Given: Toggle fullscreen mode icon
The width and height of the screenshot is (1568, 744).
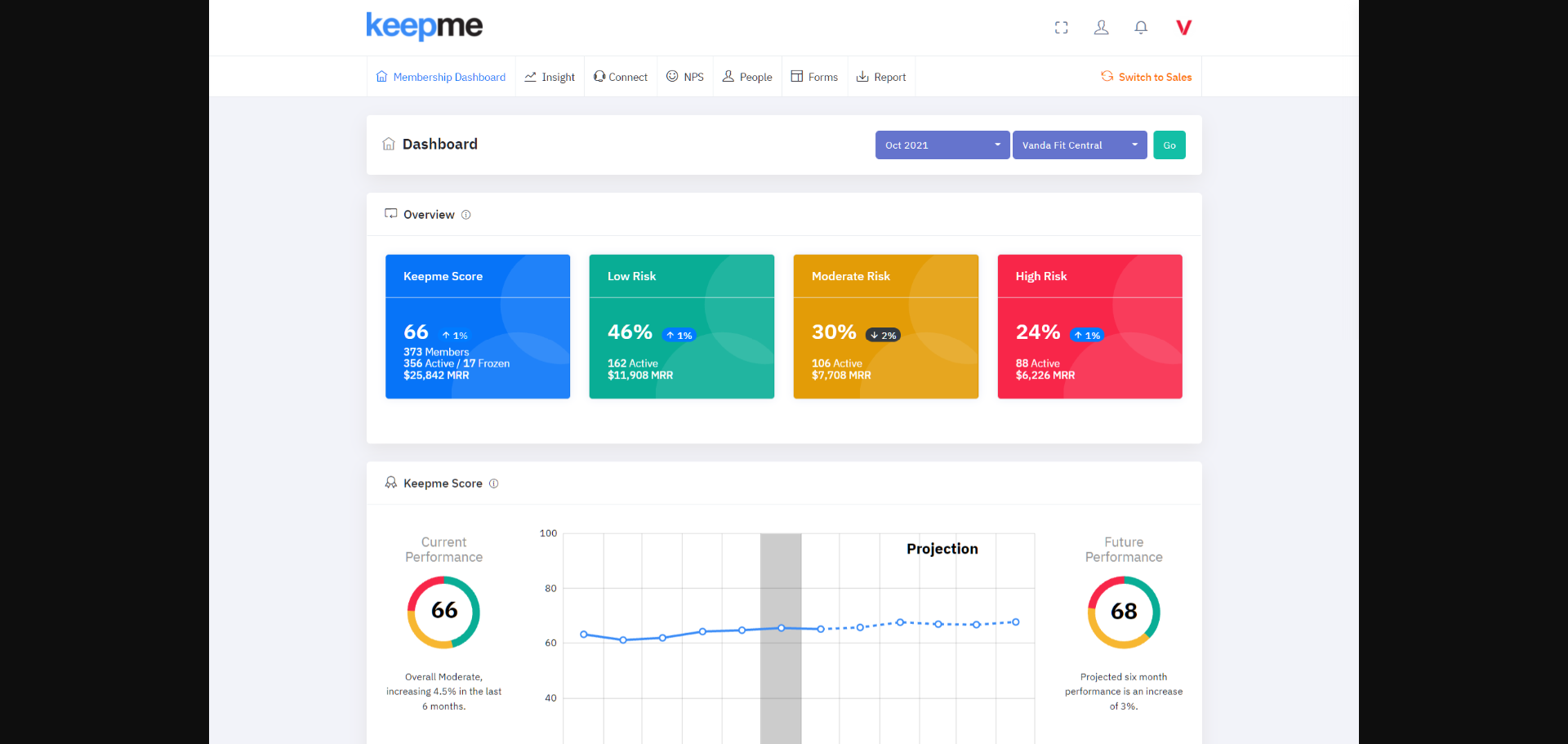Looking at the screenshot, I should click(1061, 28).
